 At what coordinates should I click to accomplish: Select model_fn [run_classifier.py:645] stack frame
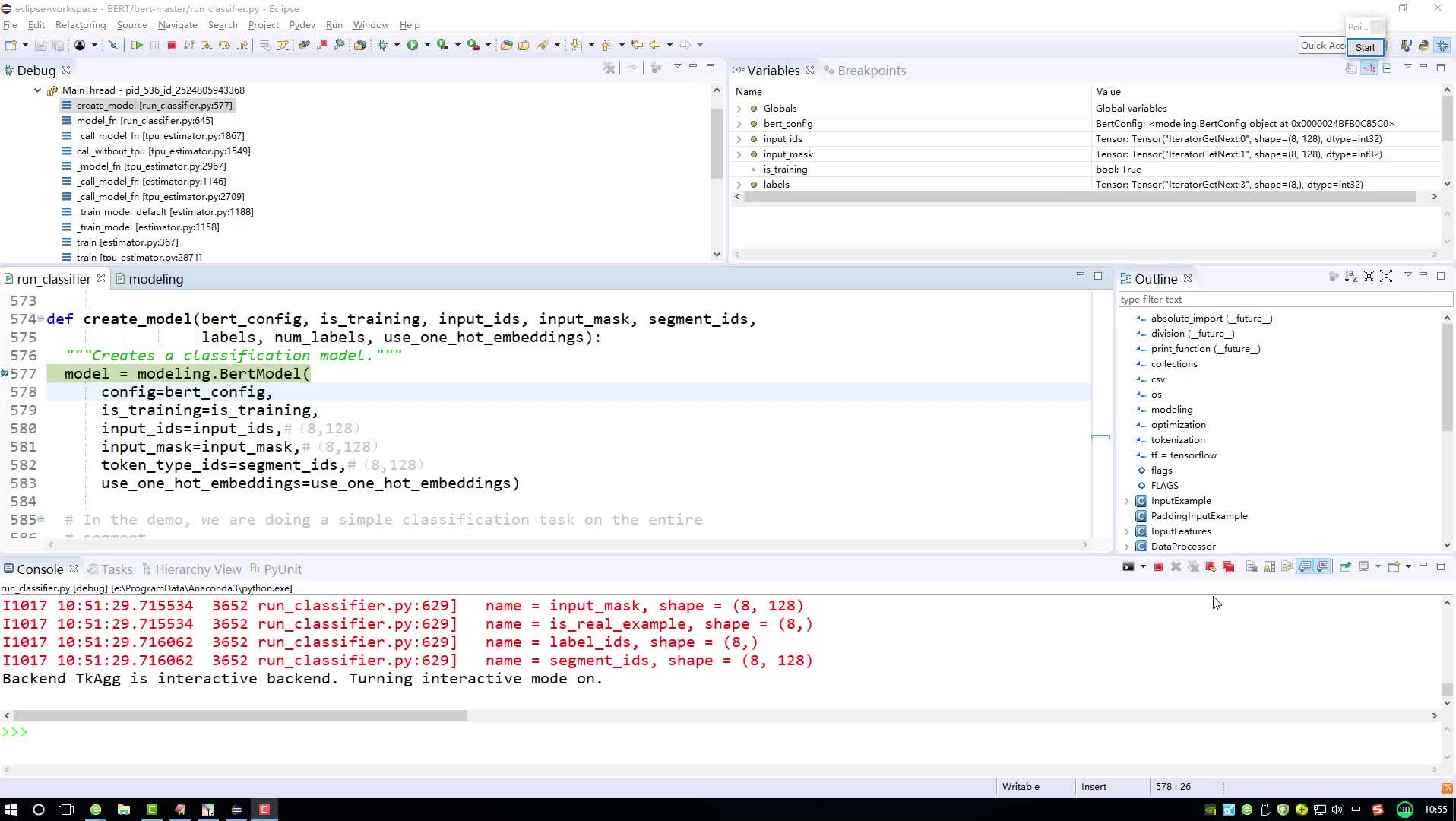144,121
